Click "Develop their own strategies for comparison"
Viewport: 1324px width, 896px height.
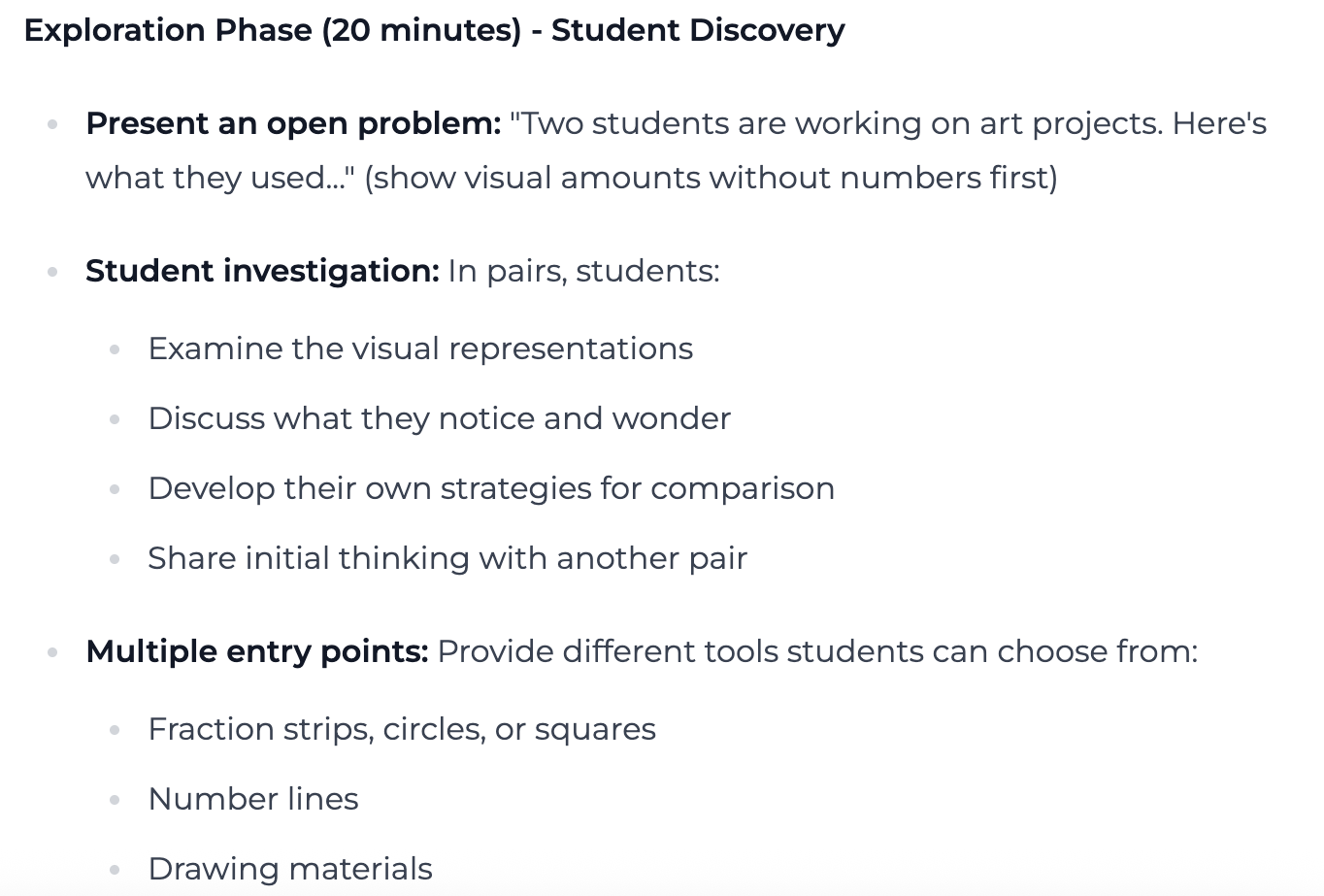(x=491, y=488)
